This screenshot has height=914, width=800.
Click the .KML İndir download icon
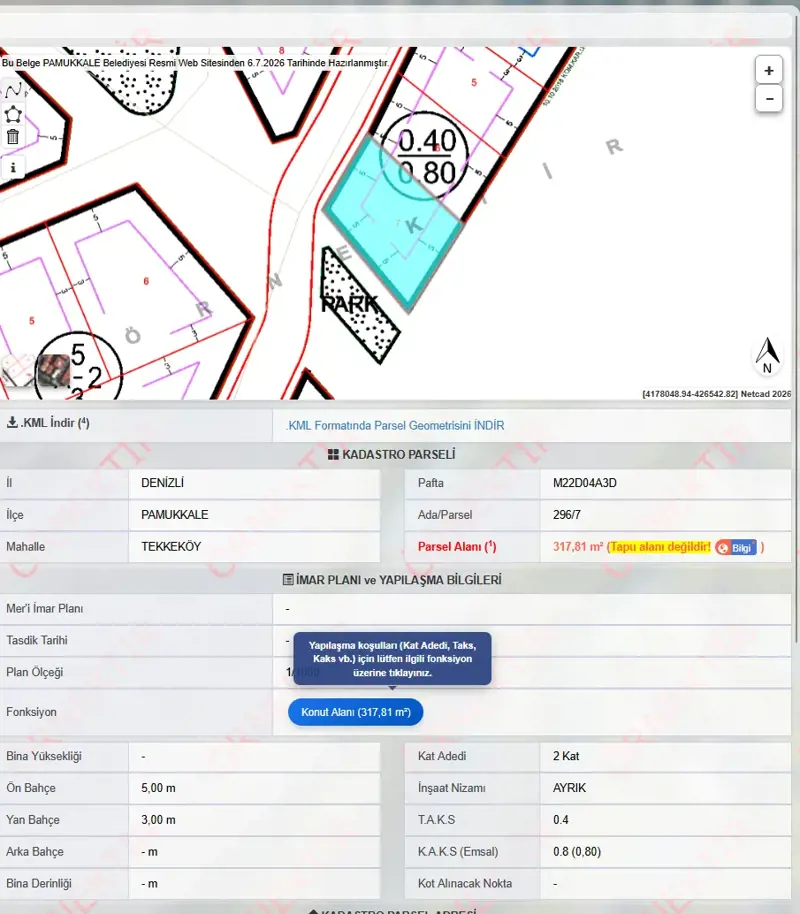point(12,423)
